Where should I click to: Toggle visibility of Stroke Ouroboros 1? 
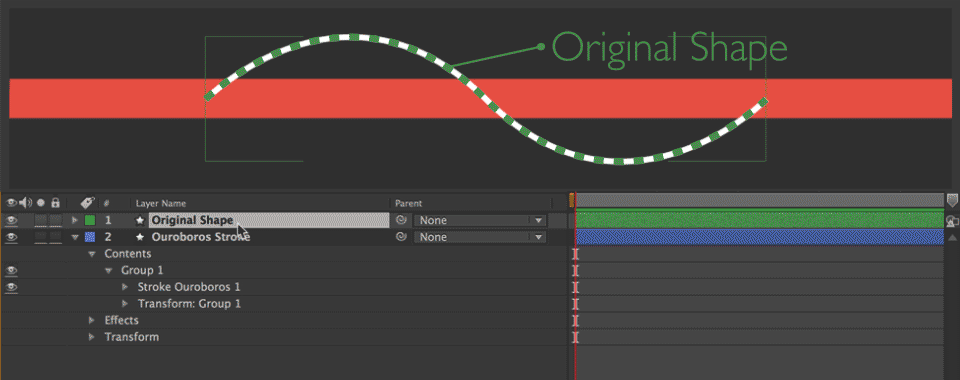coord(12,287)
